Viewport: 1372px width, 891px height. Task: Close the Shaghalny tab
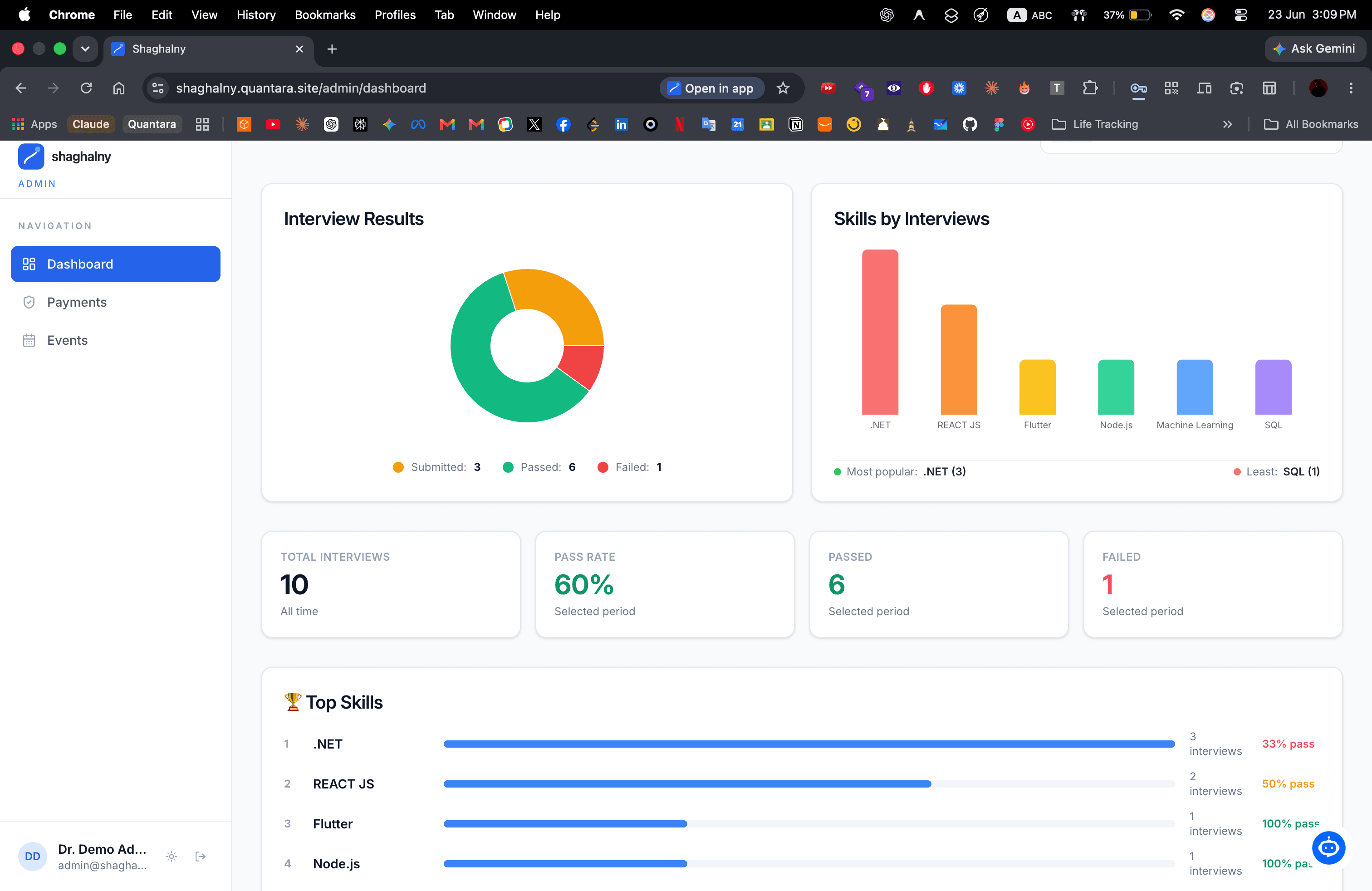[x=299, y=49]
